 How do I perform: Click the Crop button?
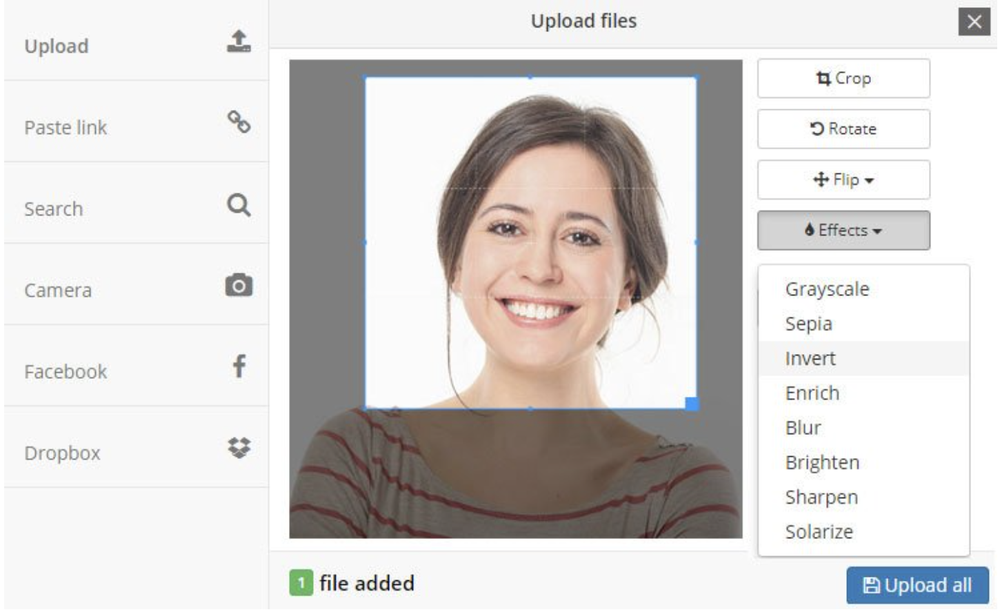(843, 78)
